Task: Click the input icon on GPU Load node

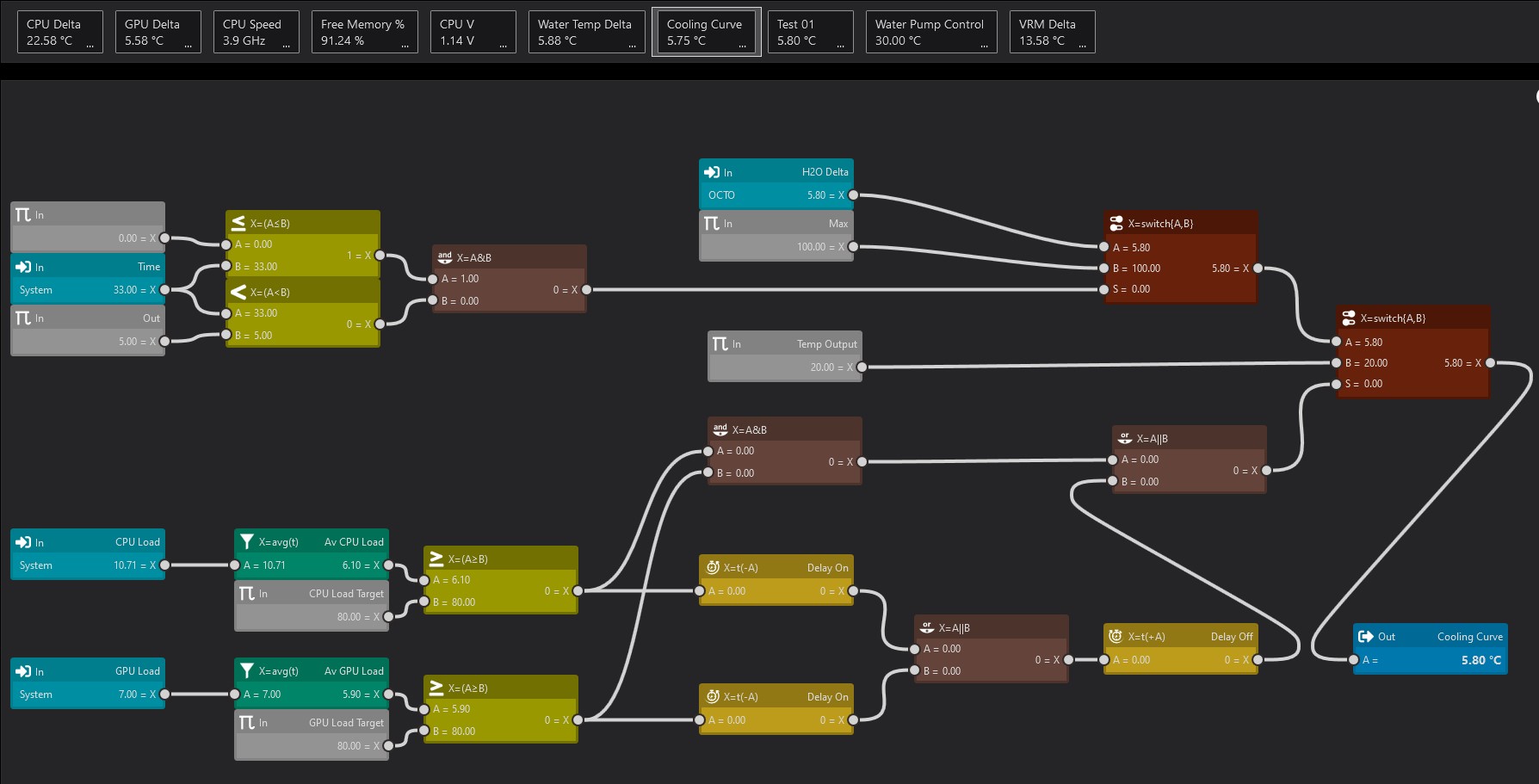Action: (23, 671)
